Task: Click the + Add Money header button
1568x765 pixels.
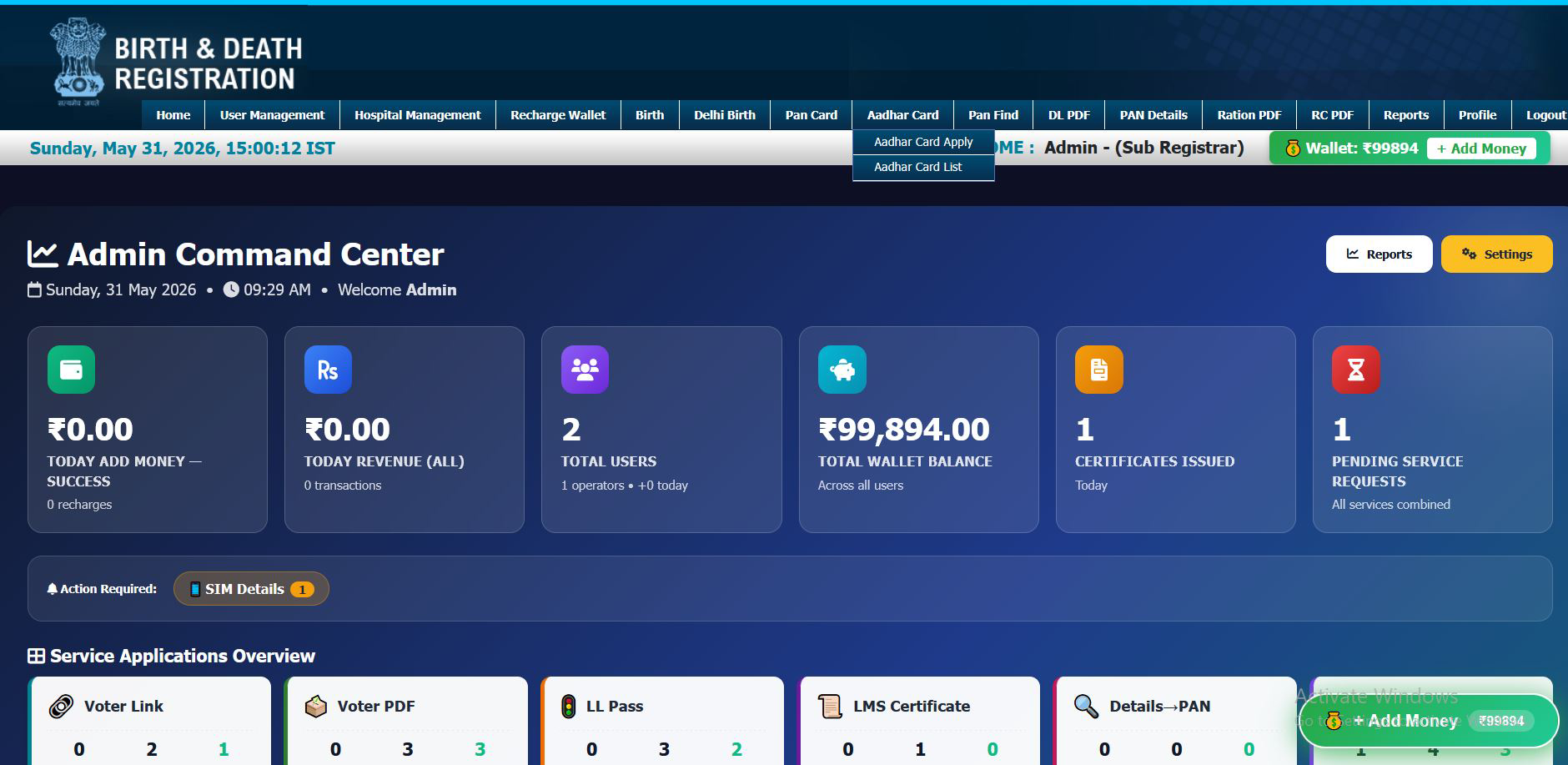Action: pos(1481,148)
